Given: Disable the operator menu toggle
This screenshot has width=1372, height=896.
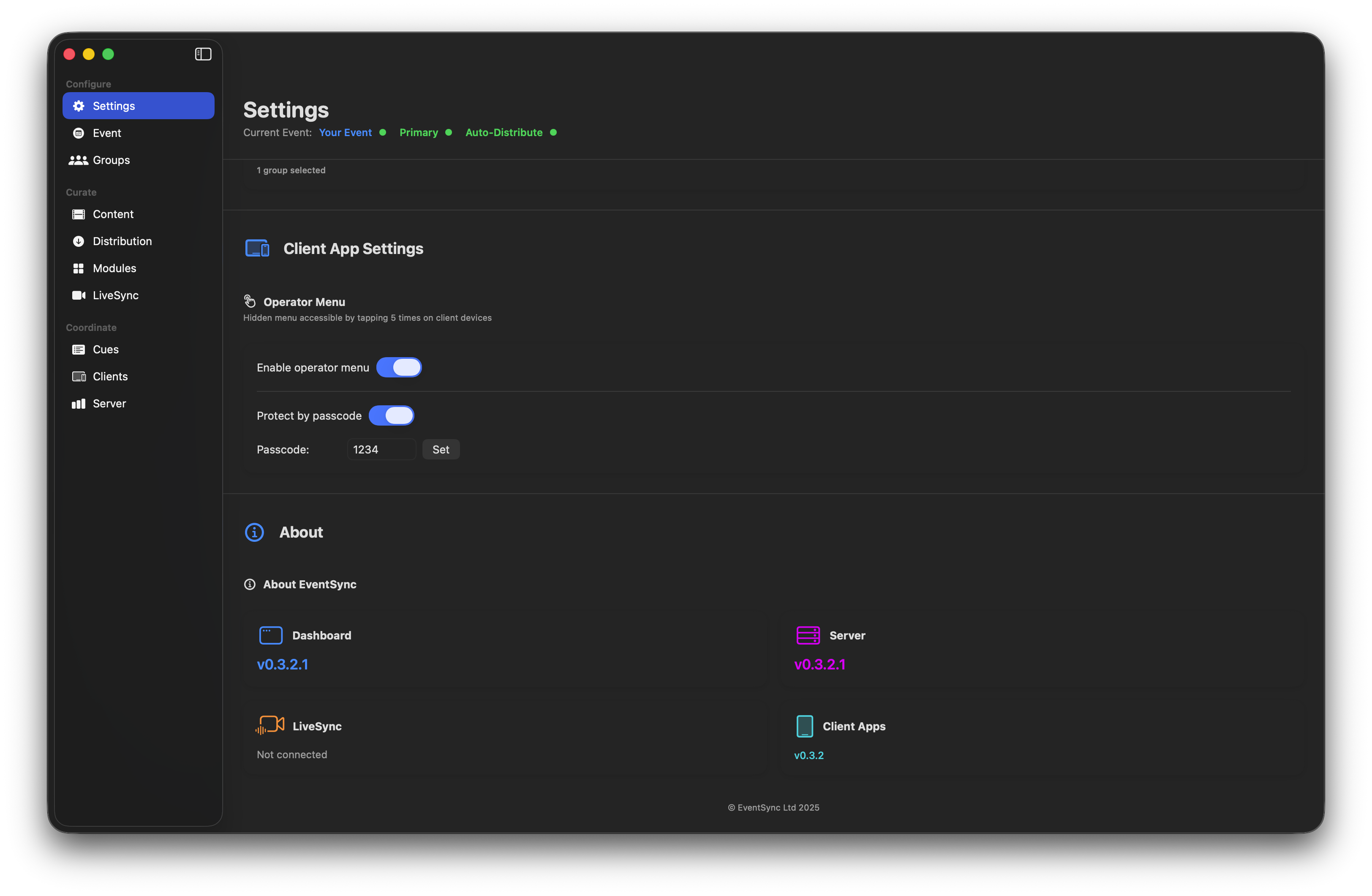Looking at the screenshot, I should [399, 367].
